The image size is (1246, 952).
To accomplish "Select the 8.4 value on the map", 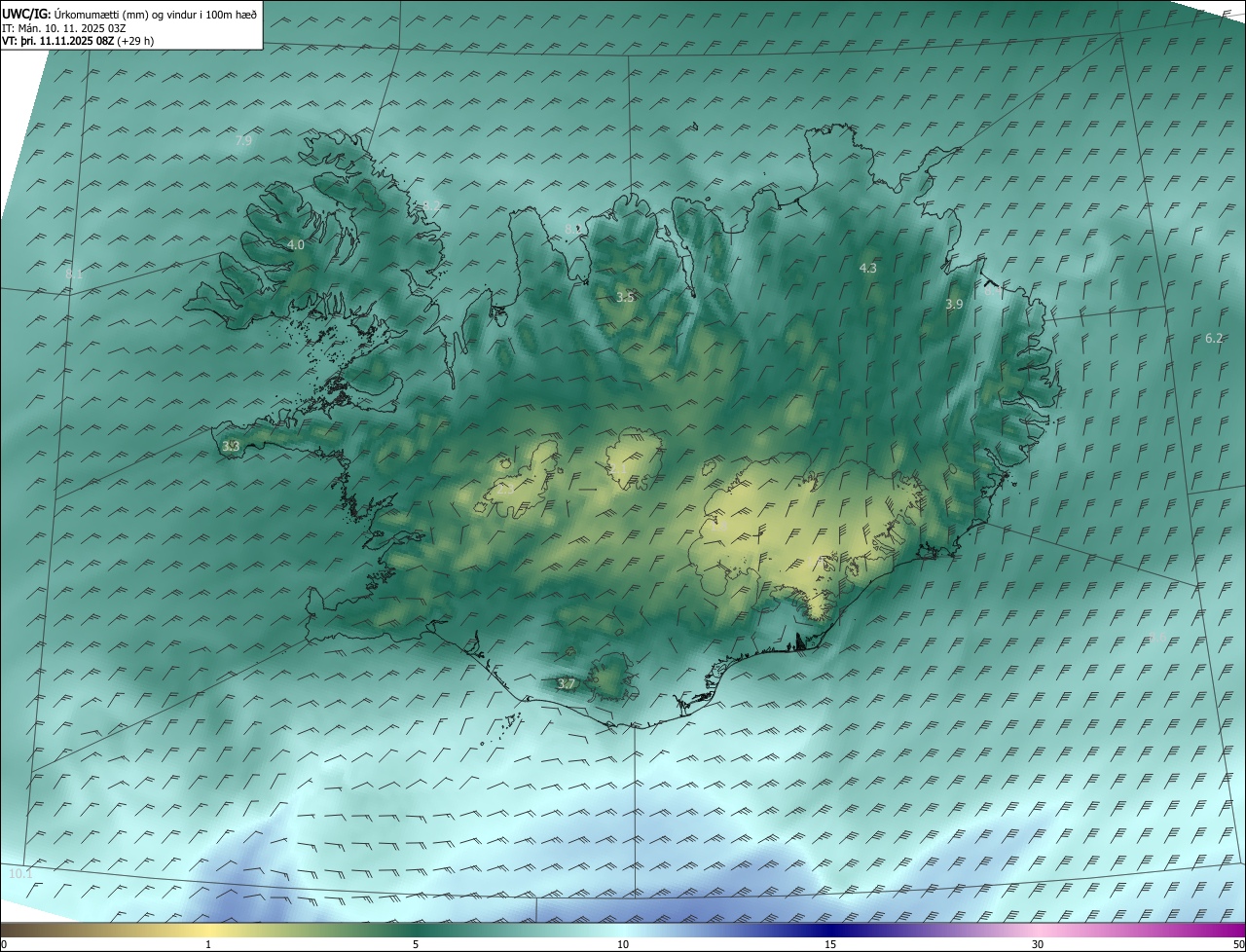I will click(992, 289).
